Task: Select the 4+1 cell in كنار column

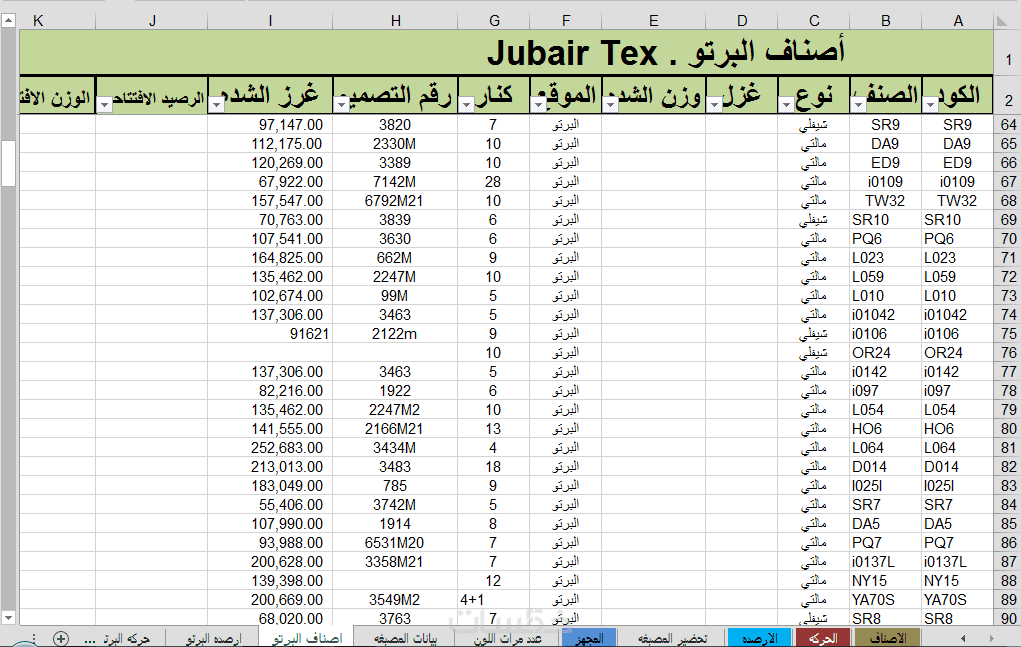Action: (494, 599)
